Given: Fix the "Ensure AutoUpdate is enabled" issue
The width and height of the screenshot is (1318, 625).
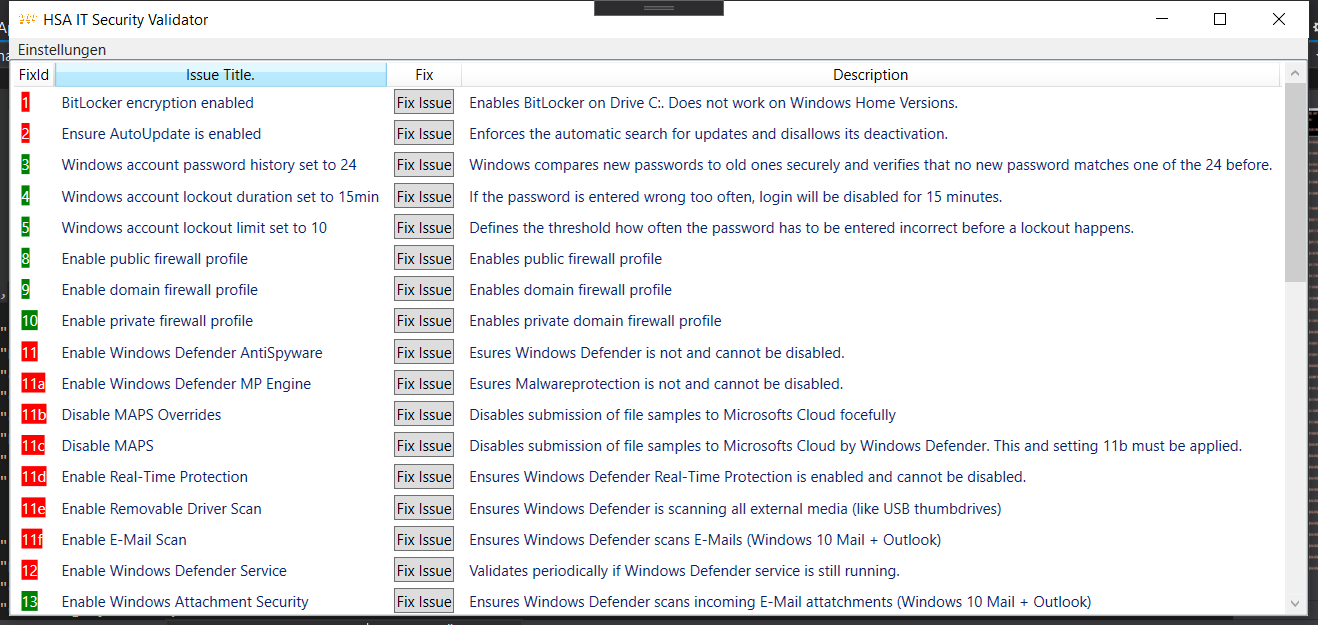Looking at the screenshot, I should tap(423, 132).
